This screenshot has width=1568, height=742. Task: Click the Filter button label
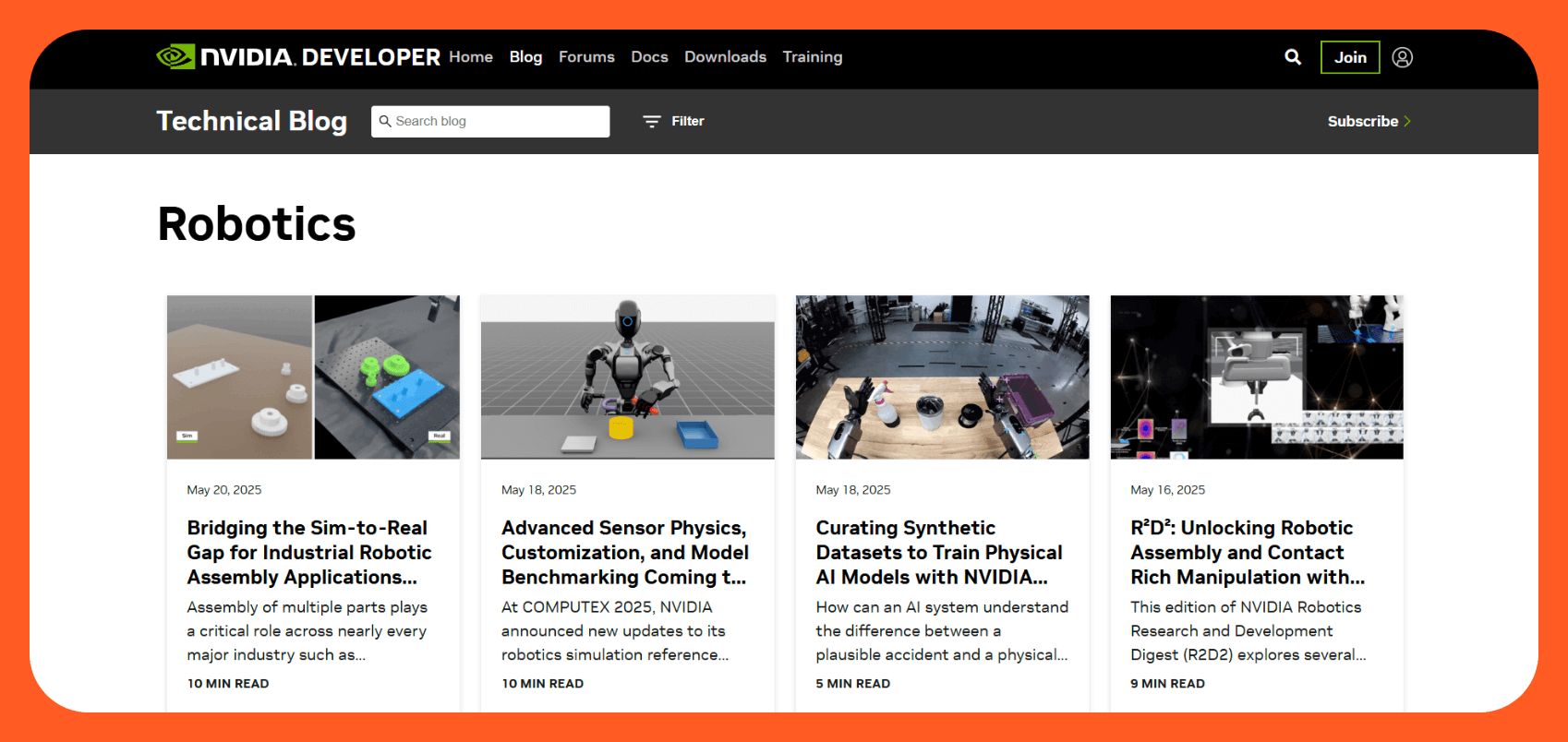[688, 121]
